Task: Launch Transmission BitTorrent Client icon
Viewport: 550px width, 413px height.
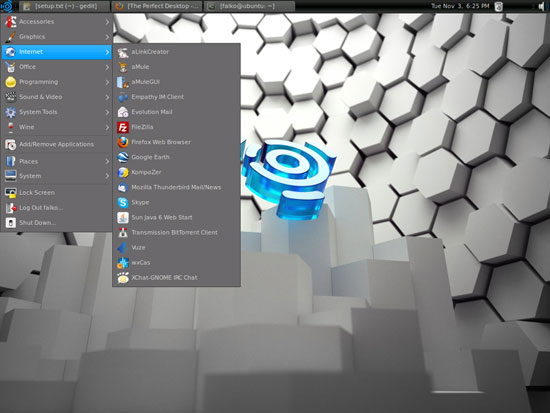Action: tap(123, 233)
